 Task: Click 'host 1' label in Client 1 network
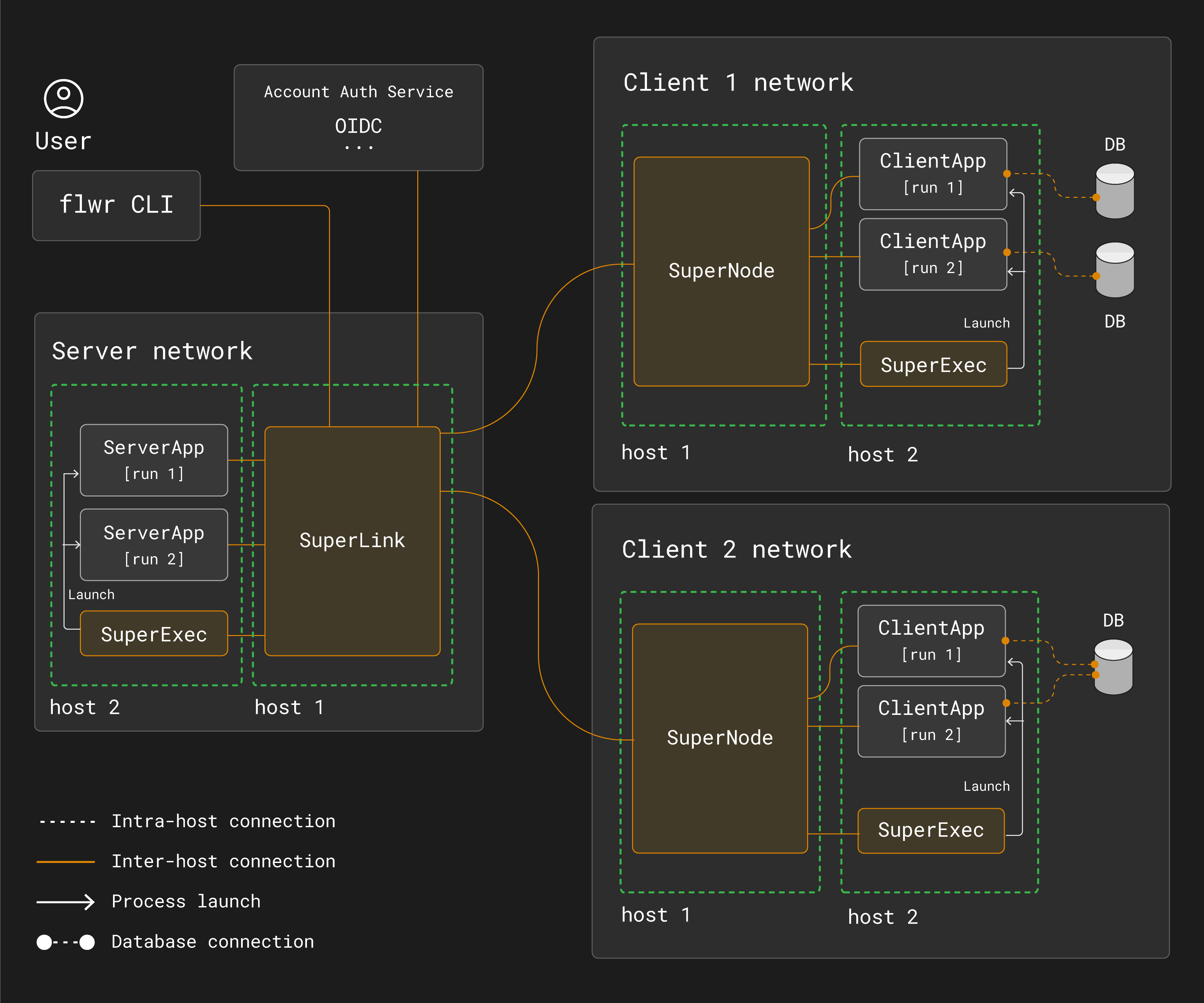point(656,453)
